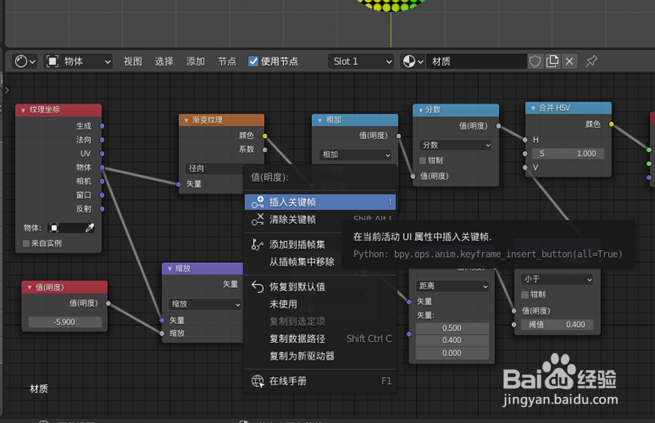Expand the sidebar with left edge arrow

(7, 90)
